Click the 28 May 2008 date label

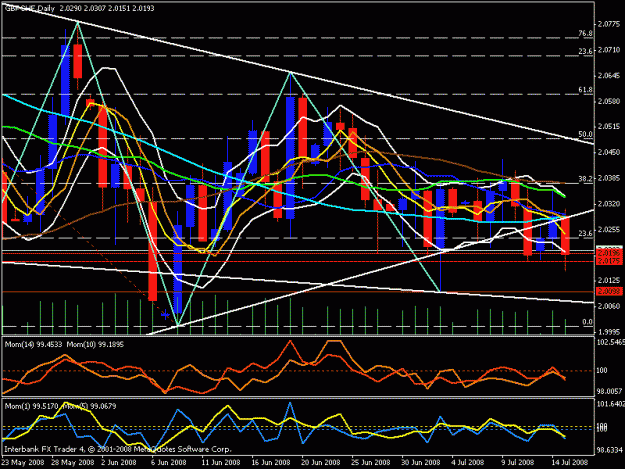[73, 462]
